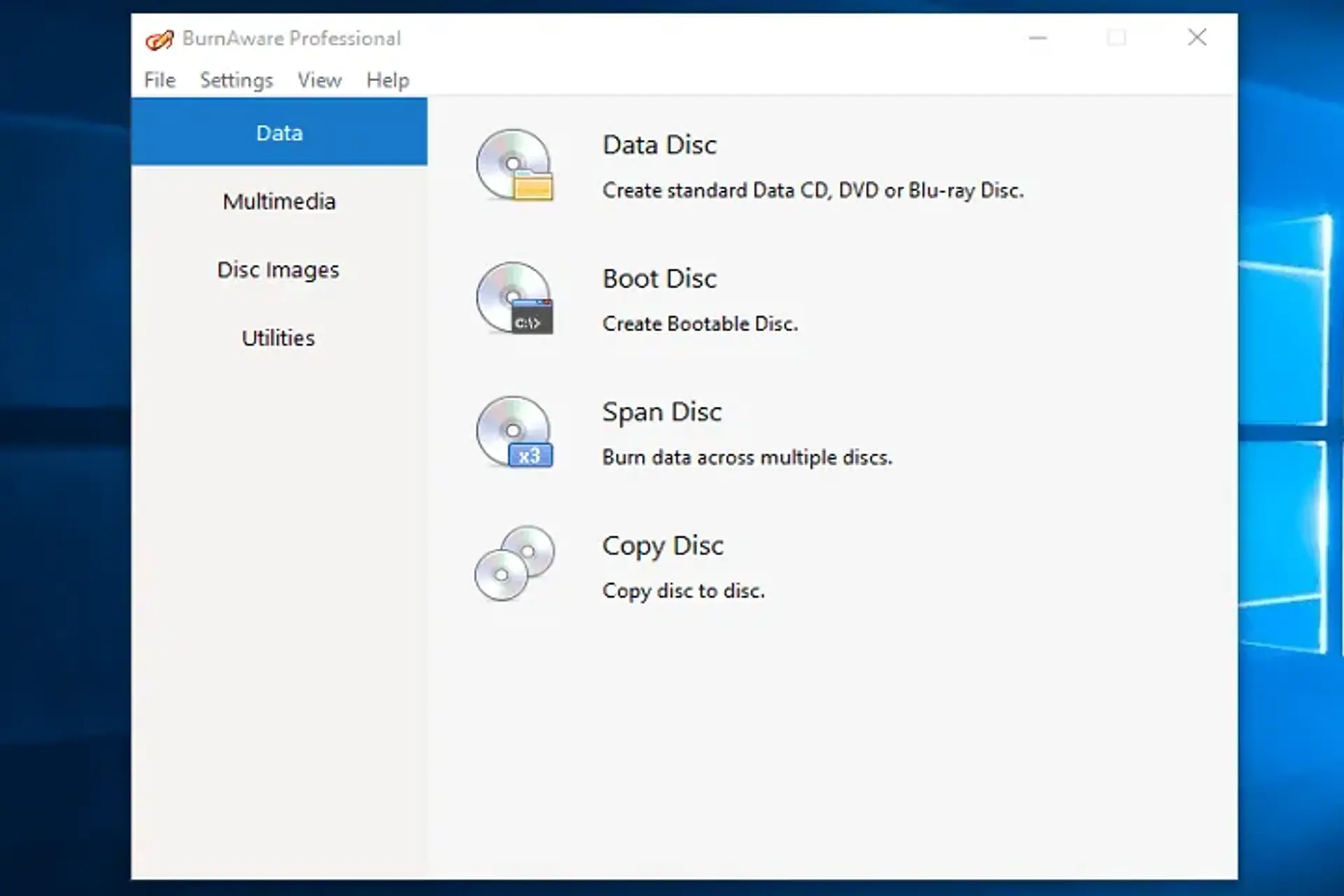
Task: Minimize the BurnAware window
Action: [x=1037, y=38]
